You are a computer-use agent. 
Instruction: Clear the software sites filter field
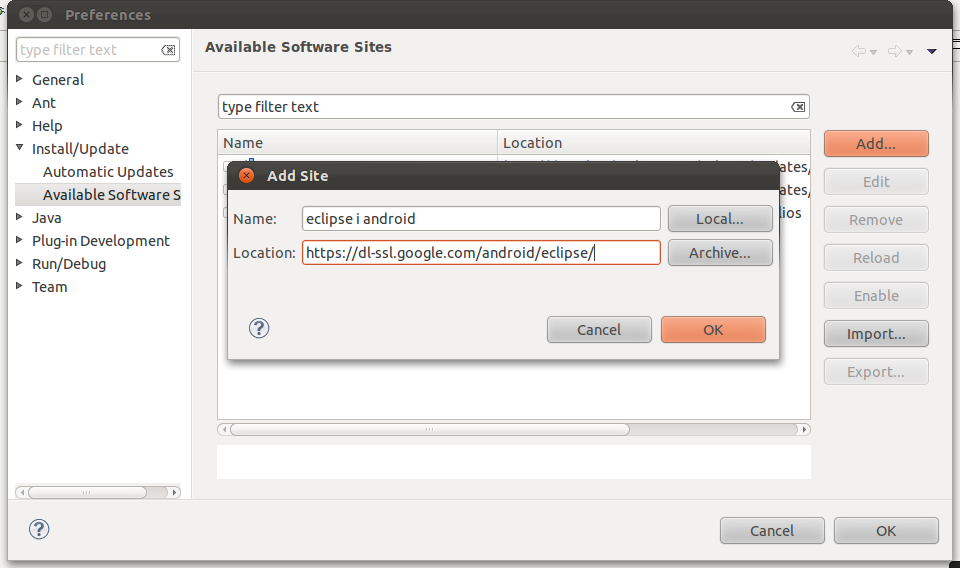point(798,107)
